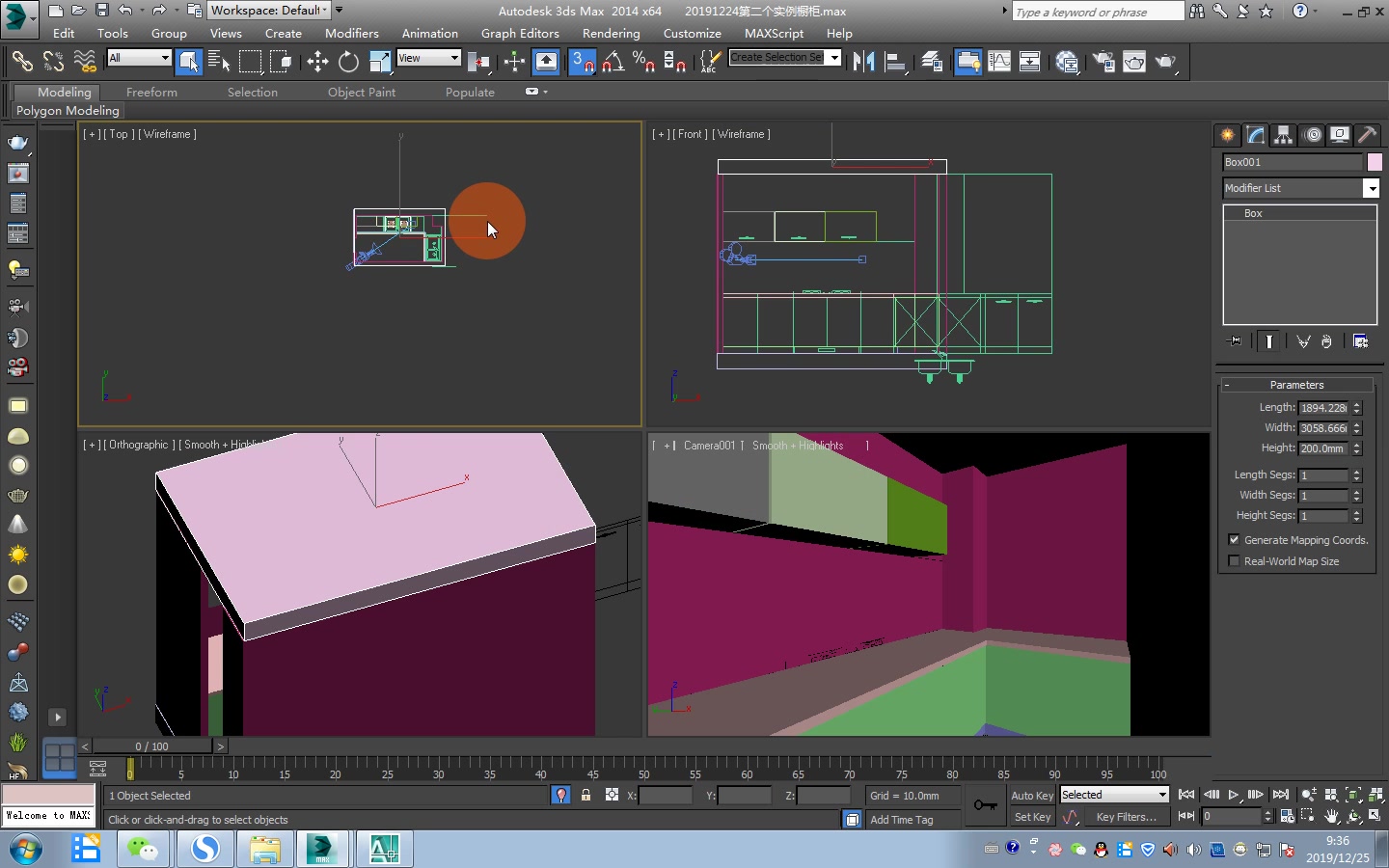Click the Auto Key button

point(1031,796)
